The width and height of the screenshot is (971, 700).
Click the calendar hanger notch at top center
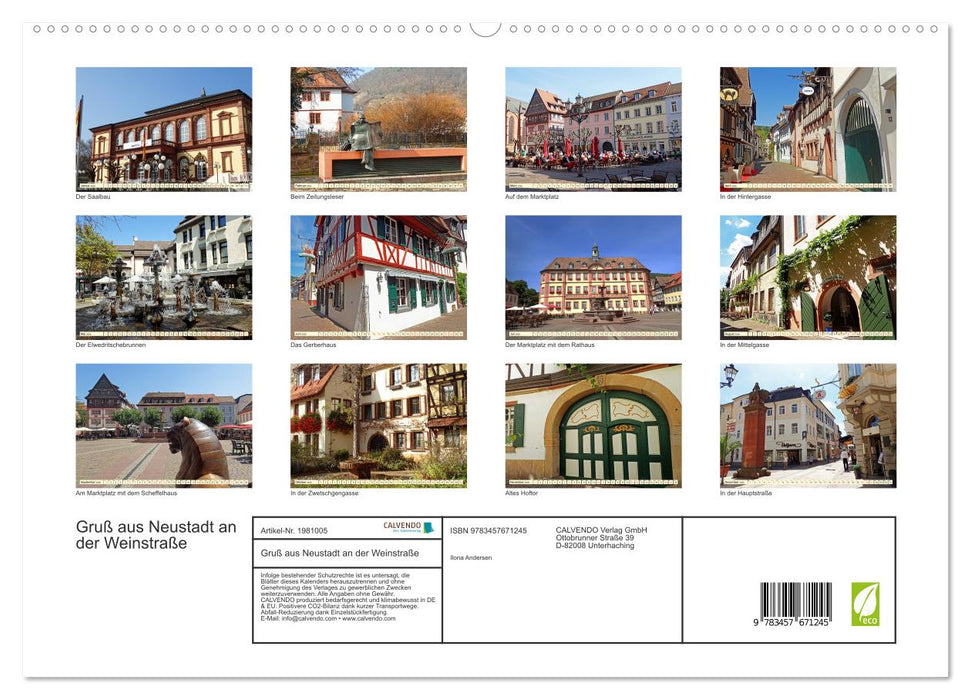coord(485,29)
